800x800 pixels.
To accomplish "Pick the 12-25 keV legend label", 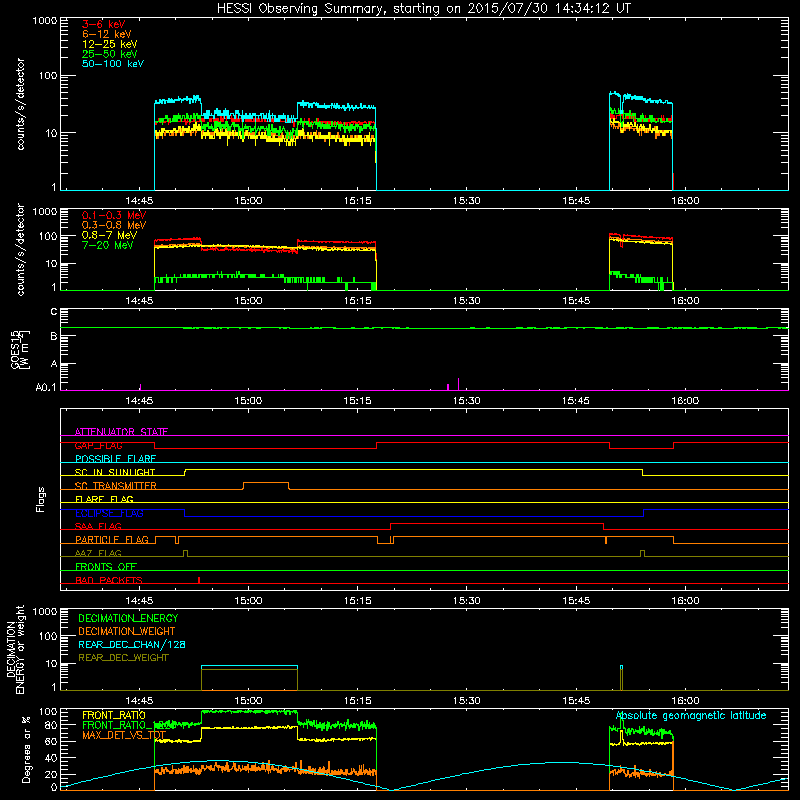I will (109, 44).
